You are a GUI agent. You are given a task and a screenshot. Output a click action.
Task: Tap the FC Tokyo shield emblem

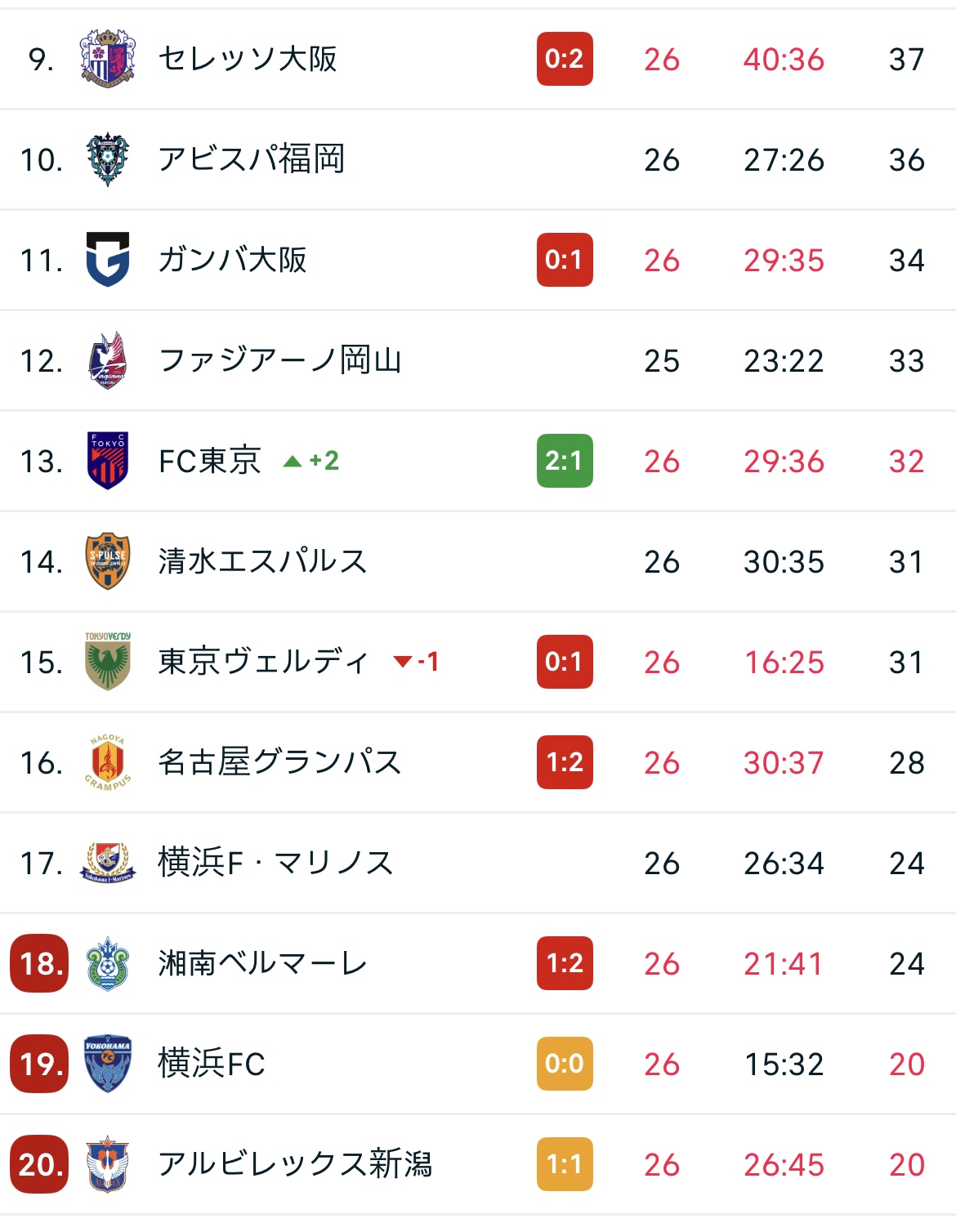[107, 461]
